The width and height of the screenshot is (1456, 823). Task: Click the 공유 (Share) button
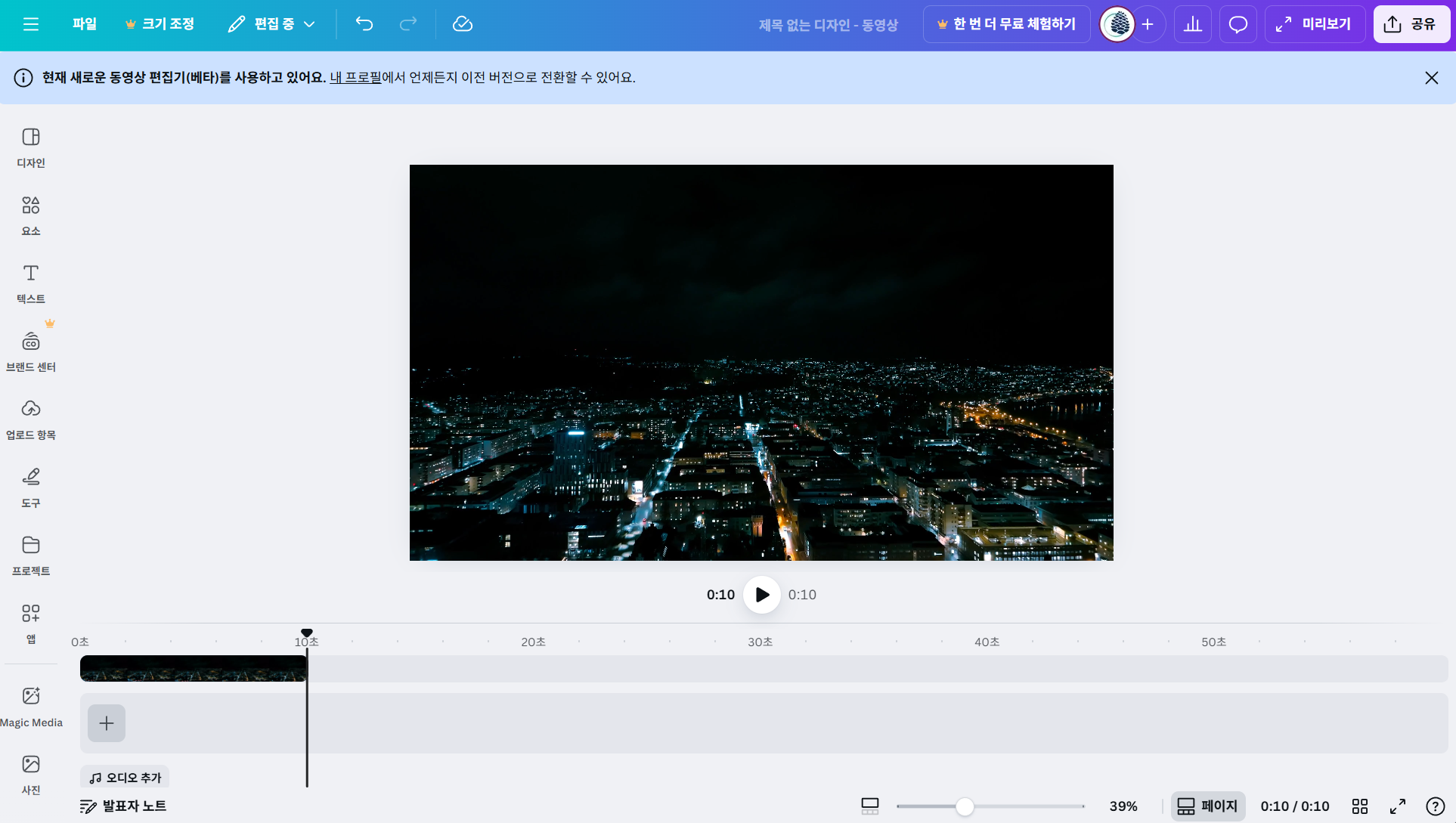(1411, 24)
